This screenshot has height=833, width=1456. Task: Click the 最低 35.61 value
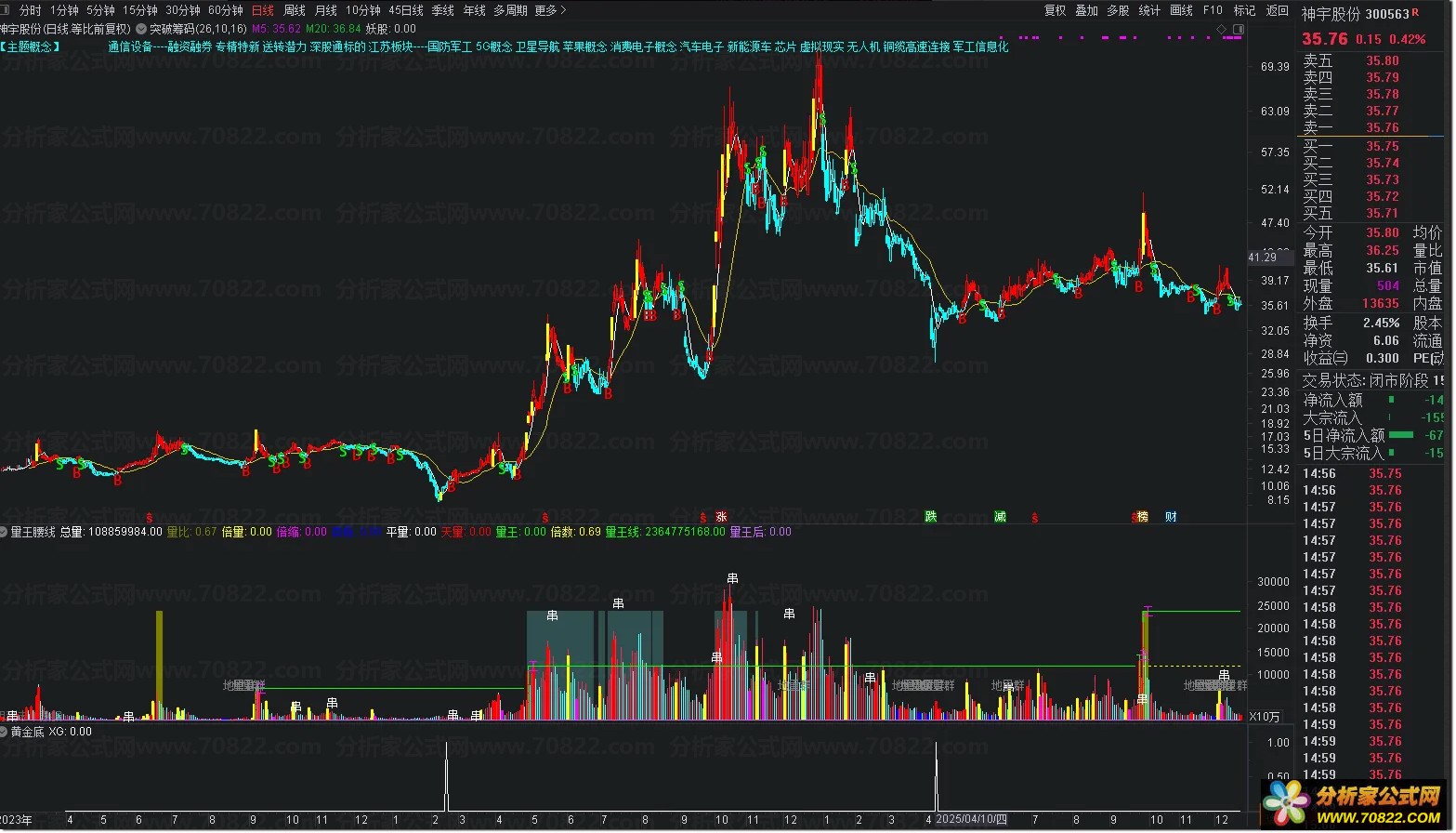click(x=1383, y=269)
